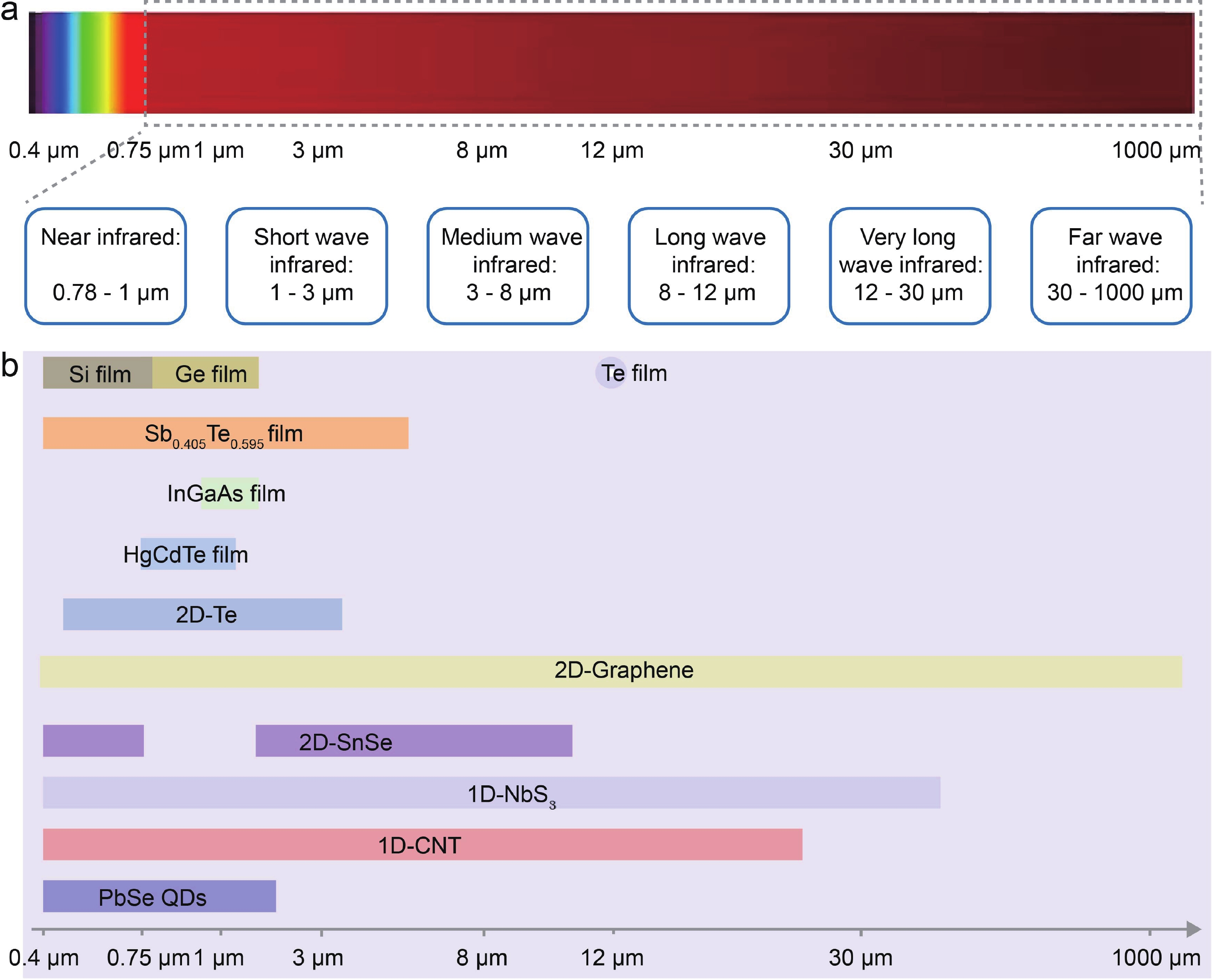The image size is (1212, 980).
Task: Select the yellow 2D-Graphene bar
Action: (611, 672)
